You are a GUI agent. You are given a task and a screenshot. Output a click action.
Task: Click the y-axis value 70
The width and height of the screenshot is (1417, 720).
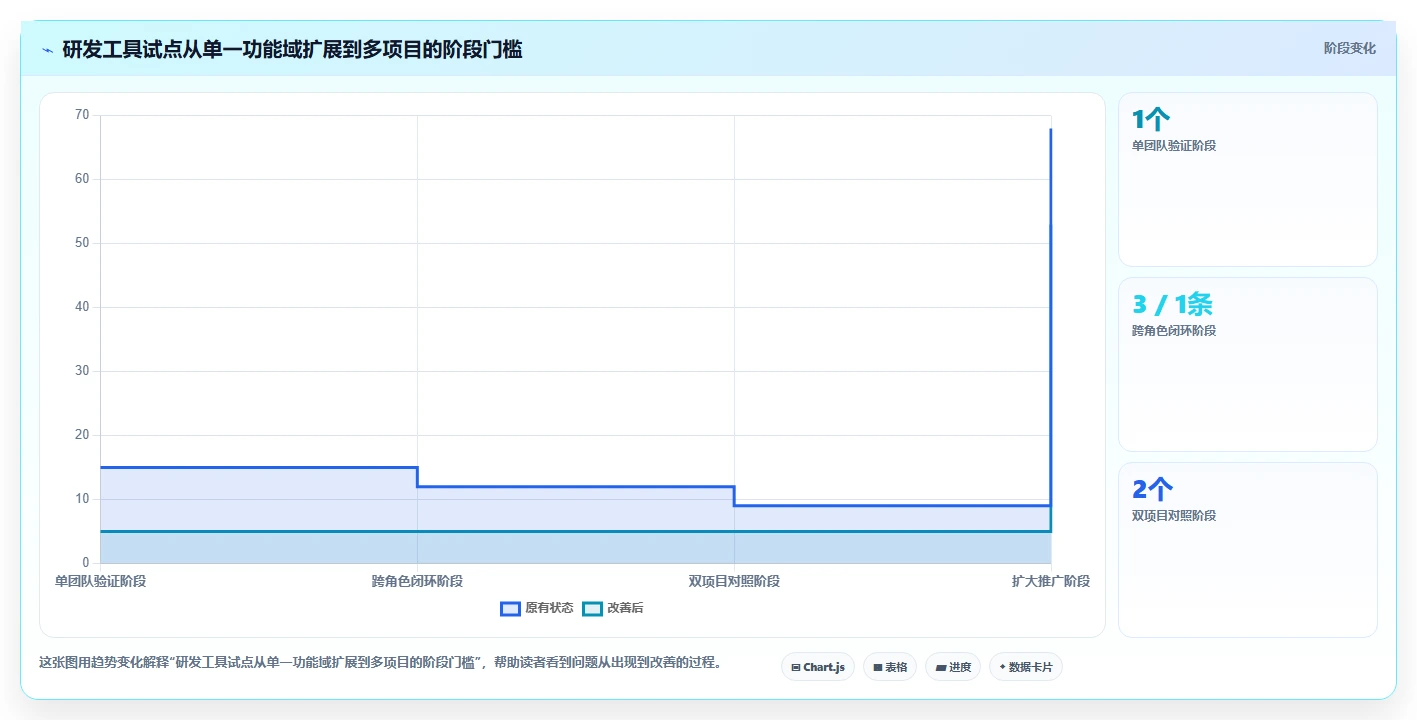pos(82,115)
